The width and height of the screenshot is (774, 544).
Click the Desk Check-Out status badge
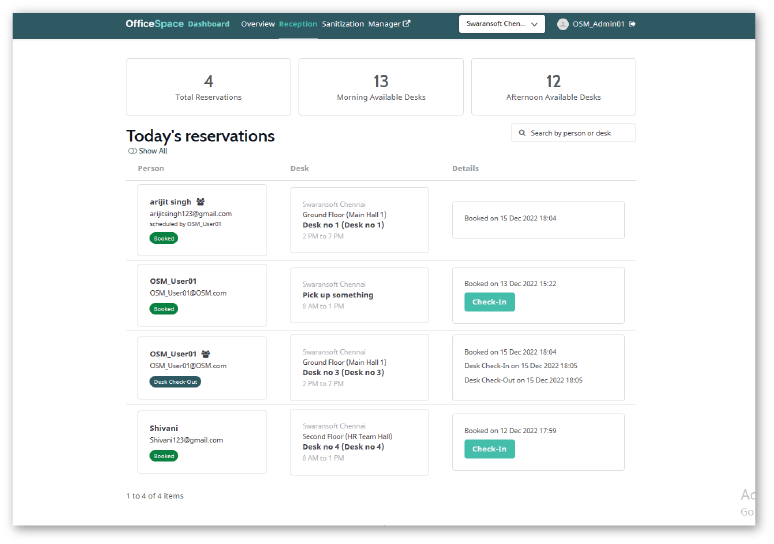[x=175, y=381]
